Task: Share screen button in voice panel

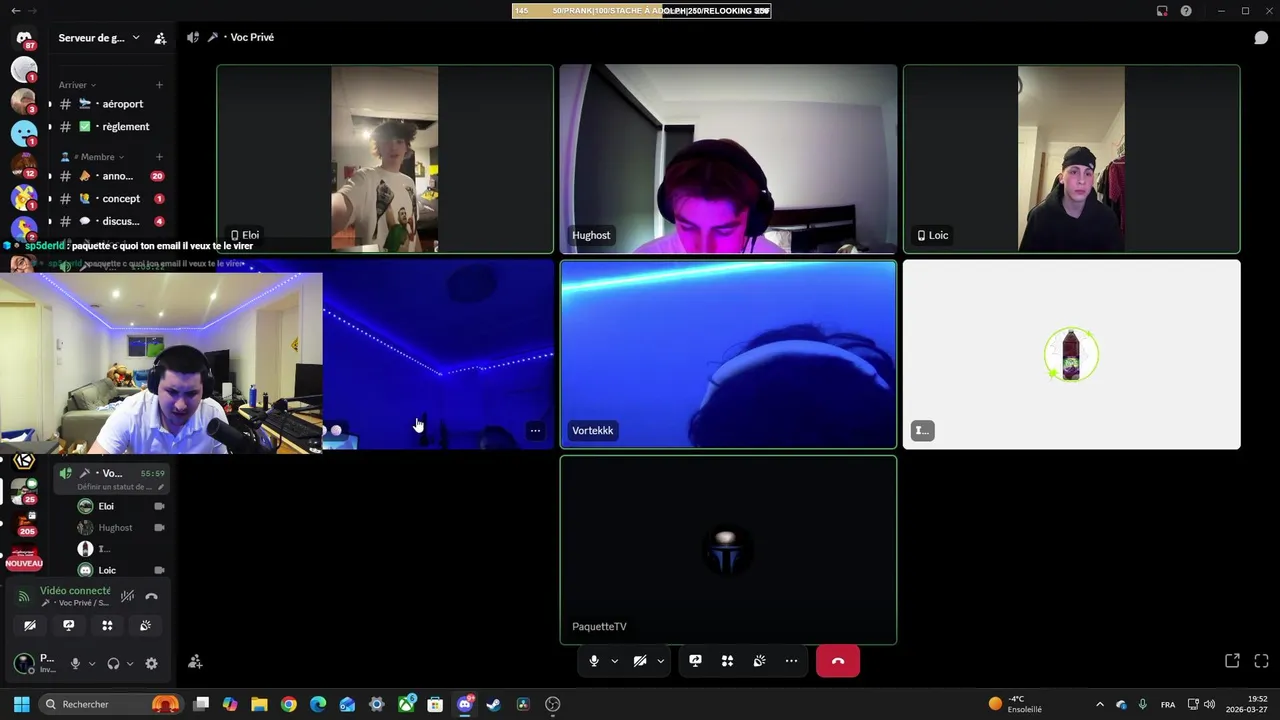Action: 69,625
